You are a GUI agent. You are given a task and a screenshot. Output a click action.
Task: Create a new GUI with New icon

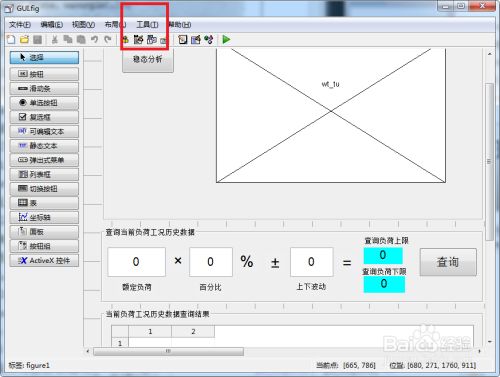11,40
